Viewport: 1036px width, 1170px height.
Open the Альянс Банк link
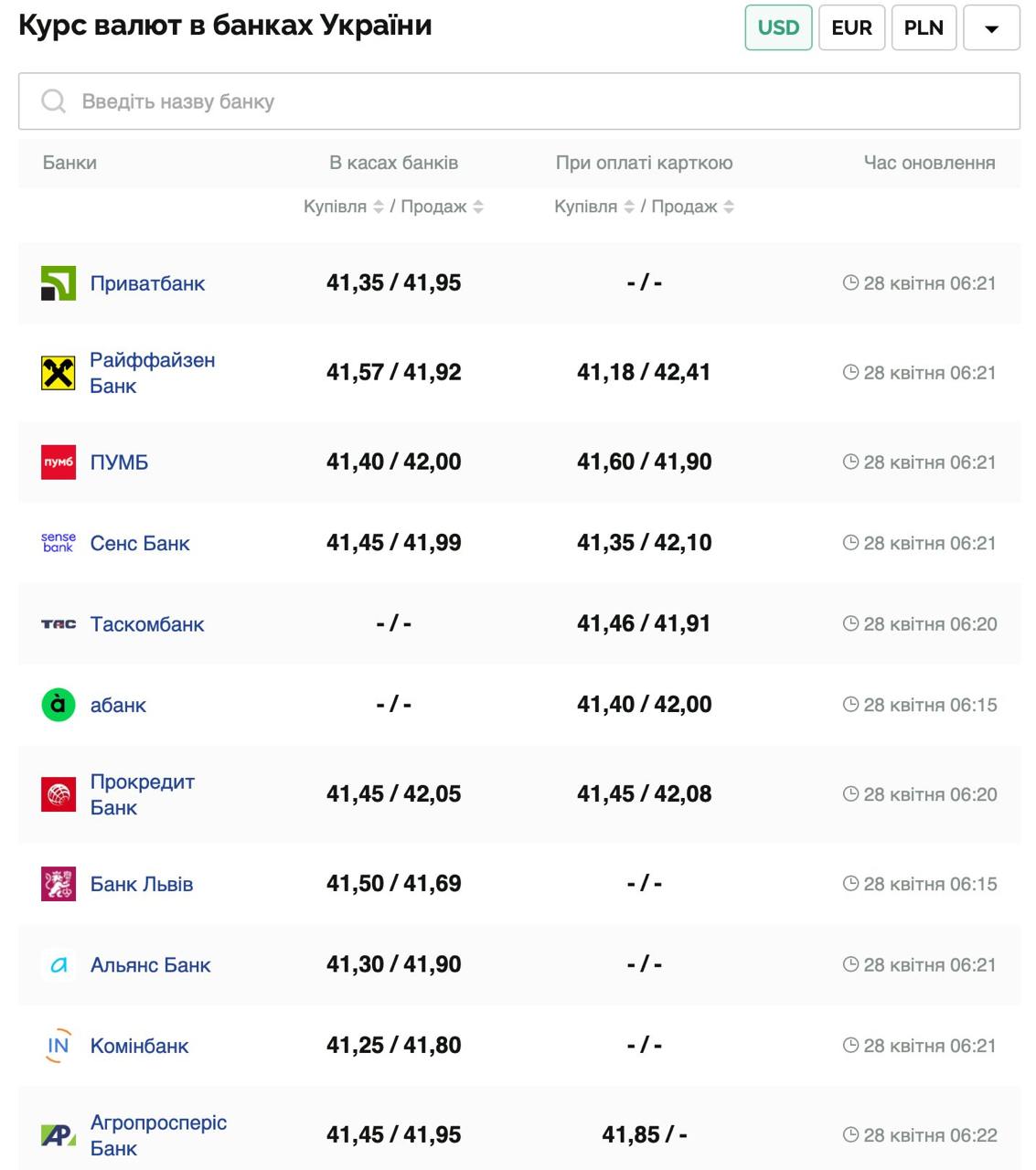150,965
